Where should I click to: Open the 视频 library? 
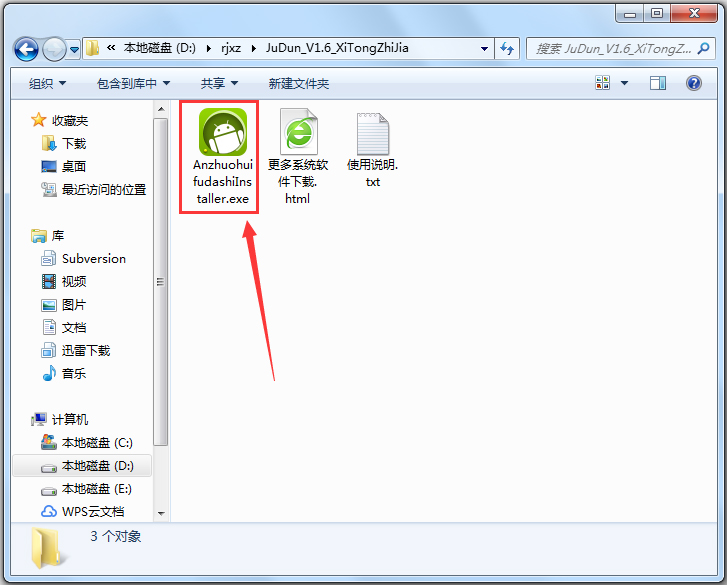pyautogui.click(x=74, y=281)
